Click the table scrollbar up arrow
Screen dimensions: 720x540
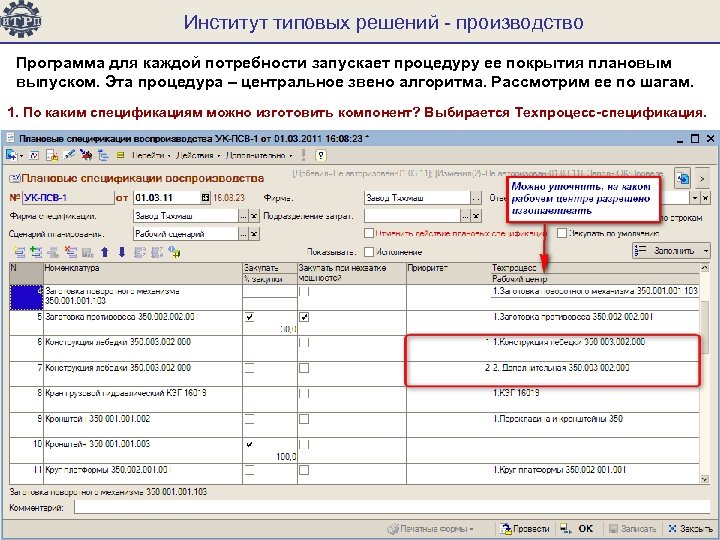[x=704, y=267]
